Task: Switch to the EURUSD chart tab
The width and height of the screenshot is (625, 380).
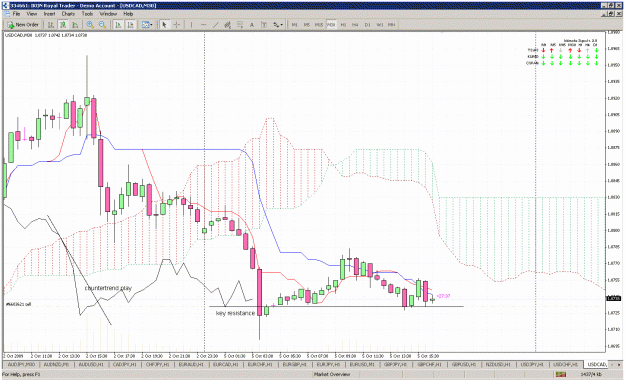Action: point(362,364)
